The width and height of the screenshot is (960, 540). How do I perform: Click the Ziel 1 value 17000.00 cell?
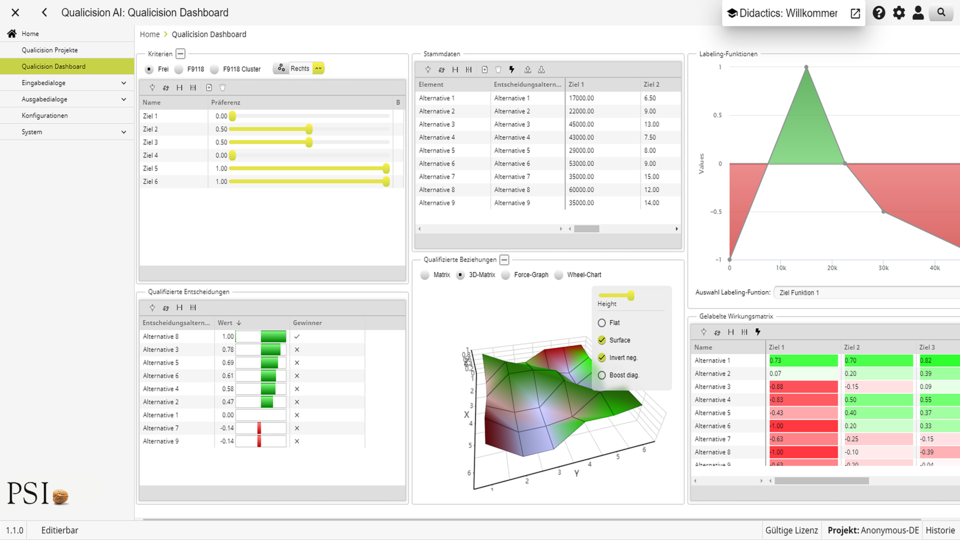(x=602, y=98)
